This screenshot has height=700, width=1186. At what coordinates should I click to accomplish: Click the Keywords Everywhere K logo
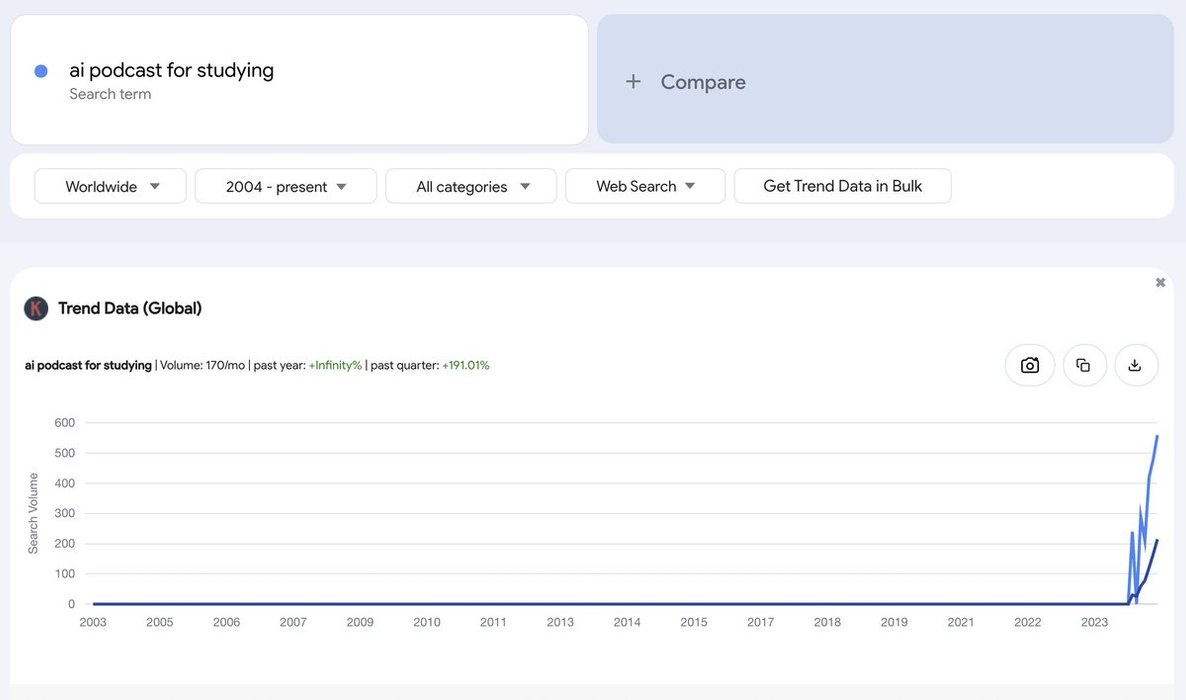[36, 308]
